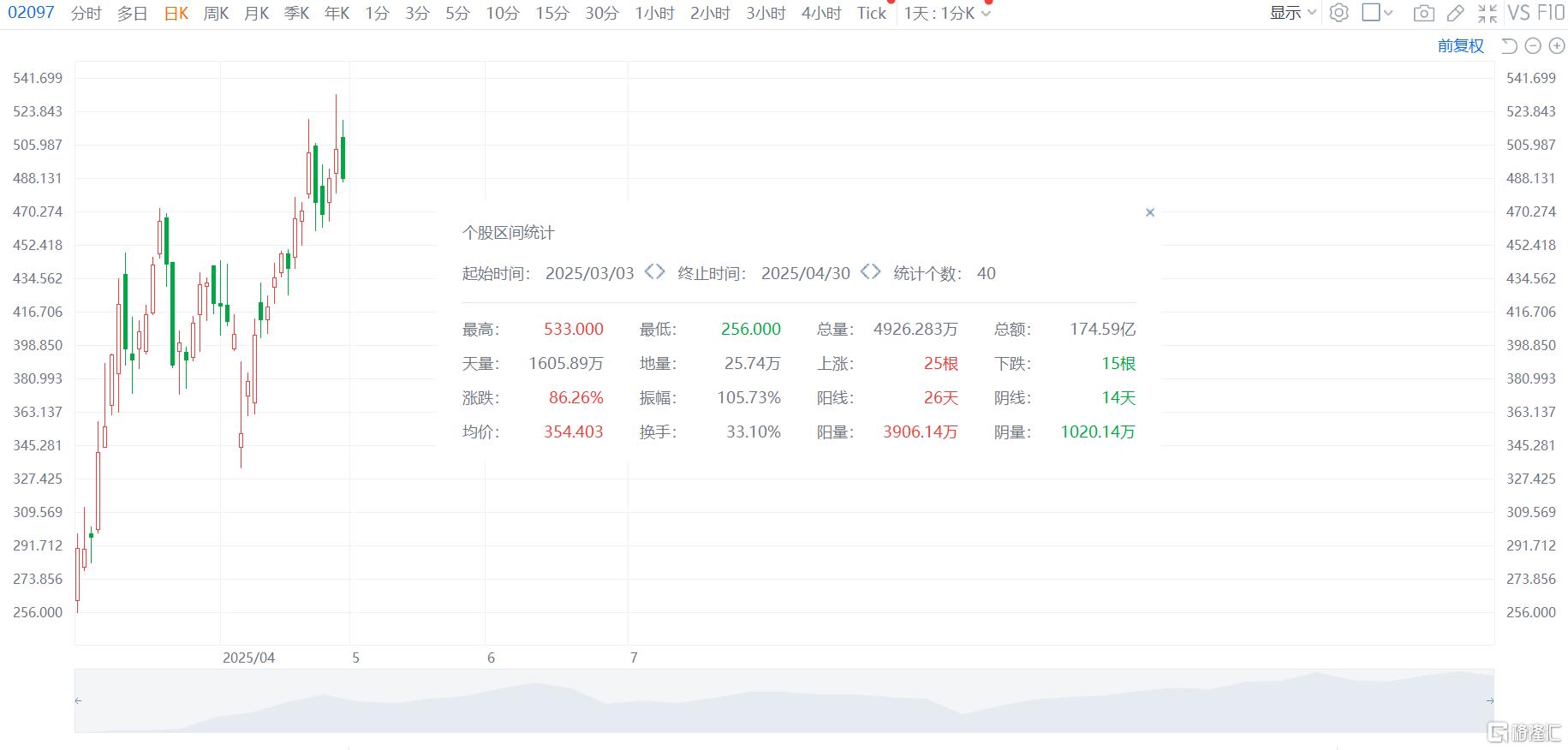Click the VS comparison button
The height and width of the screenshot is (750, 1568).
coord(1518,13)
